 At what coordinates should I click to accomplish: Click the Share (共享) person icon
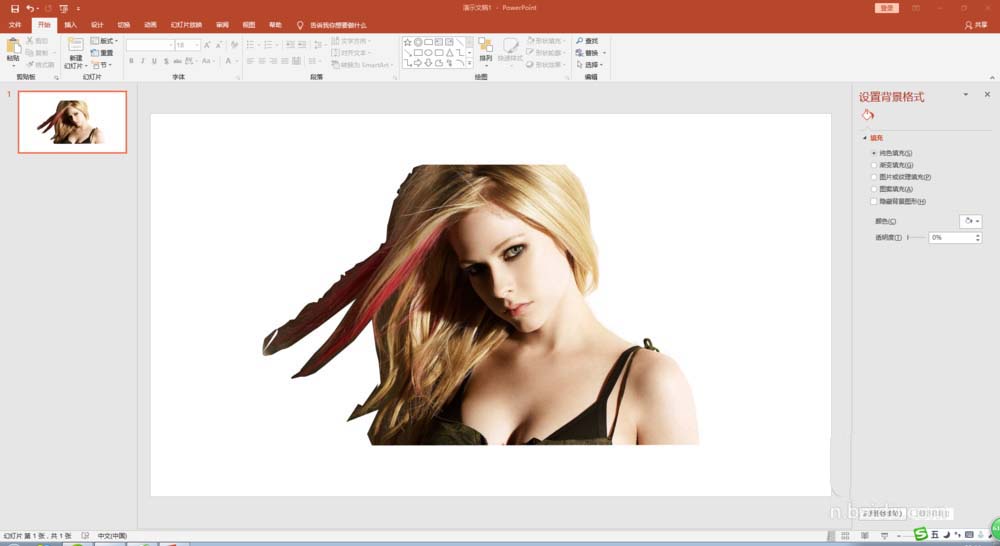click(x=976, y=25)
